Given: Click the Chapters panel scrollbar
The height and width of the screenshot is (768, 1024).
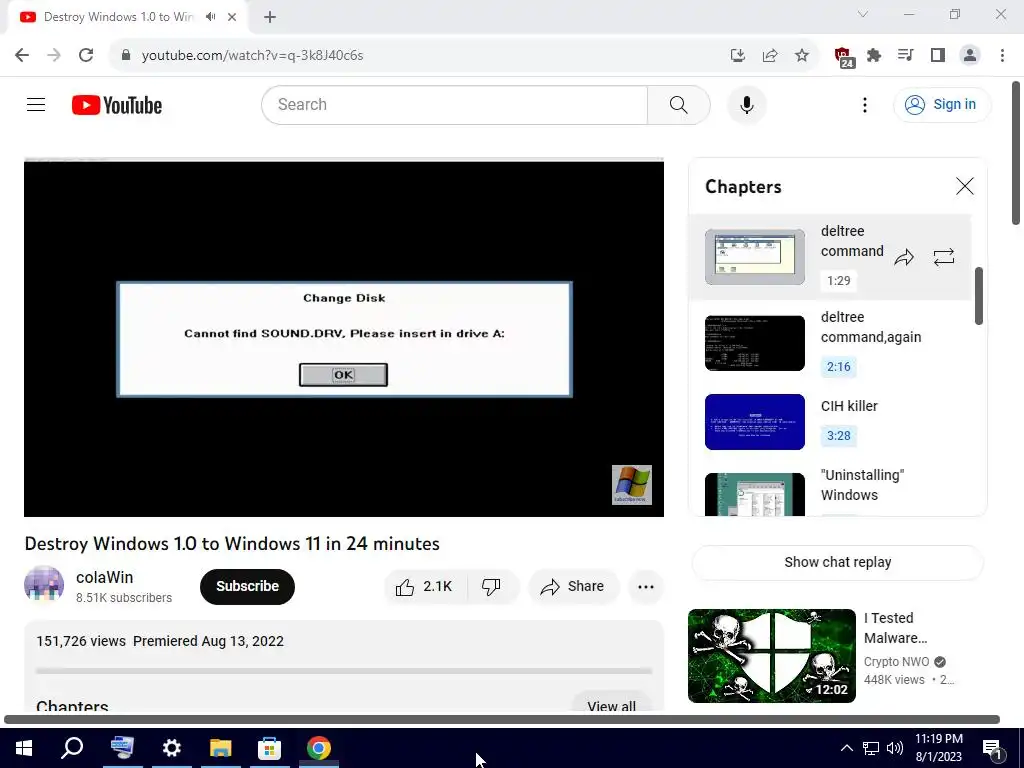Looking at the screenshot, I should (978, 296).
